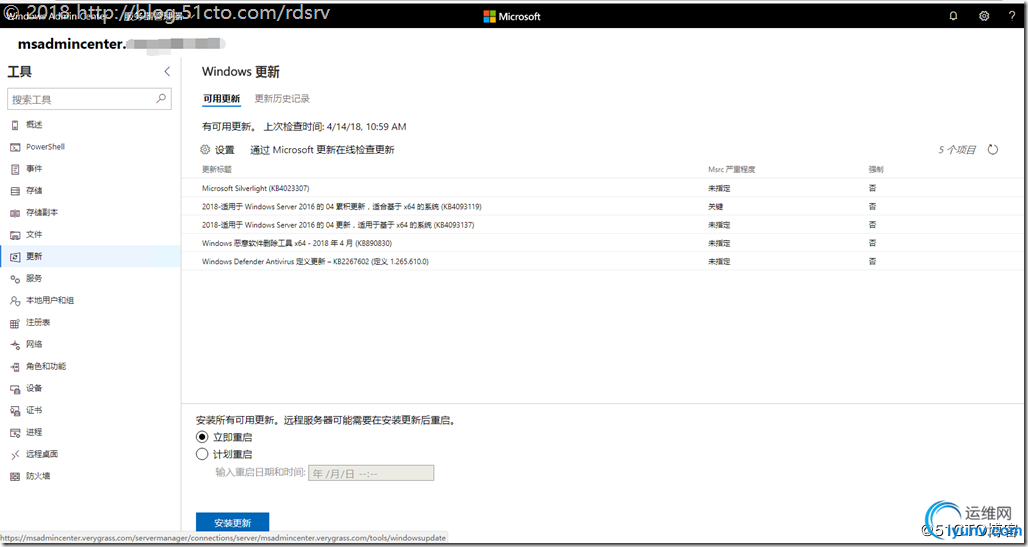Open the 防火墙 firewall tool icon
This screenshot has height=547, width=1028.
point(15,476)
